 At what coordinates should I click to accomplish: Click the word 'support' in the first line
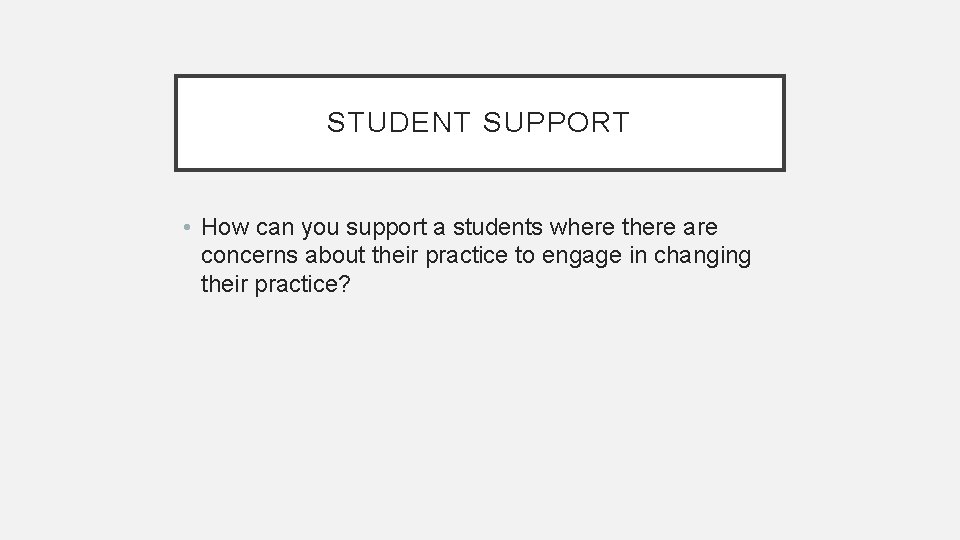point(385,229)
